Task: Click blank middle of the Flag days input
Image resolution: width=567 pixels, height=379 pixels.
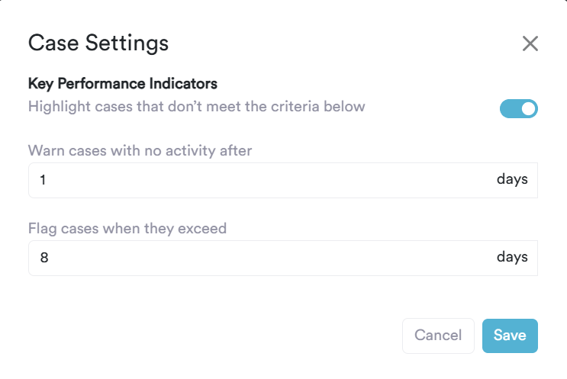Action: click(271, 258)
